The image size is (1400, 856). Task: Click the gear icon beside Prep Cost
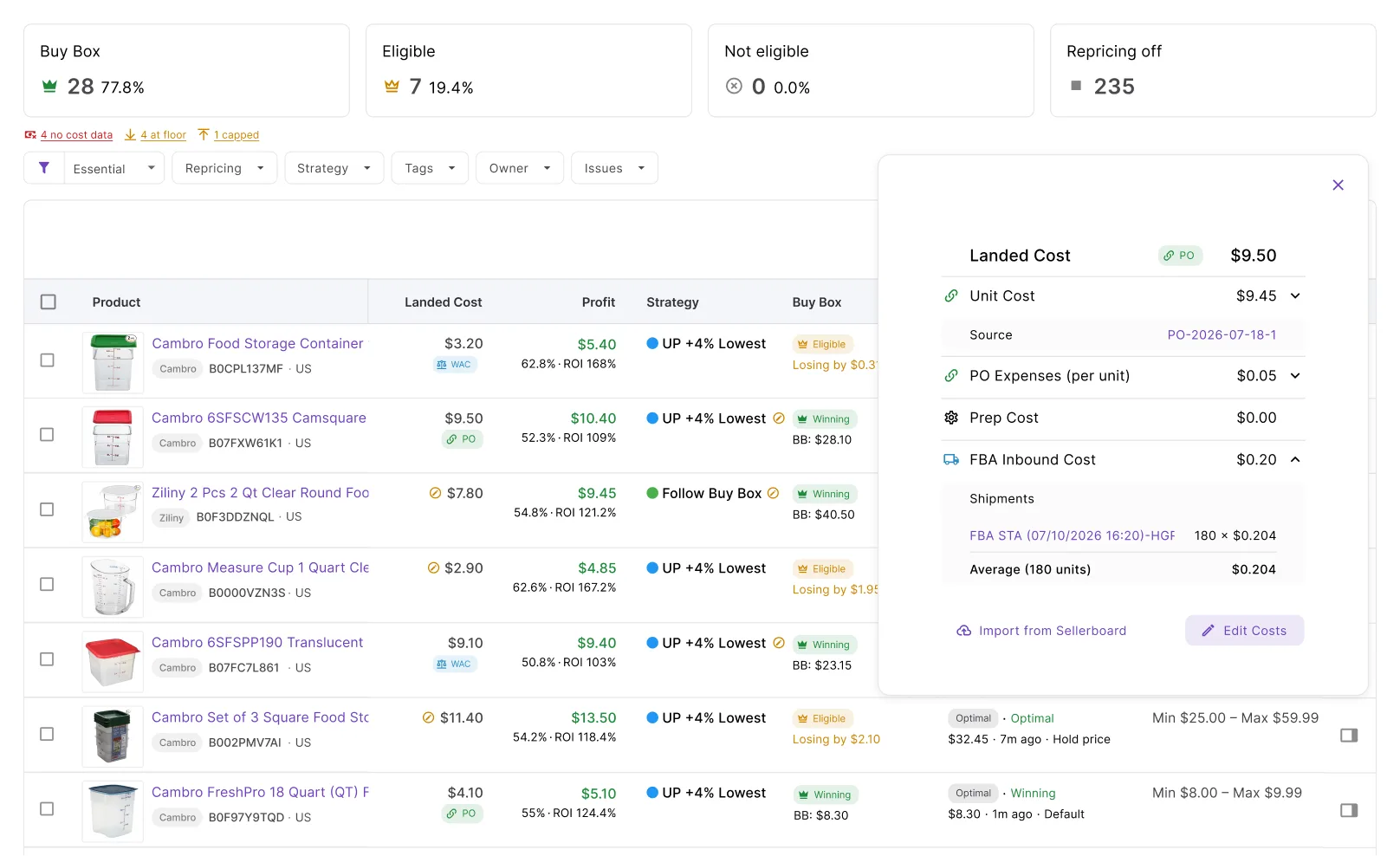tap(951, 418)
